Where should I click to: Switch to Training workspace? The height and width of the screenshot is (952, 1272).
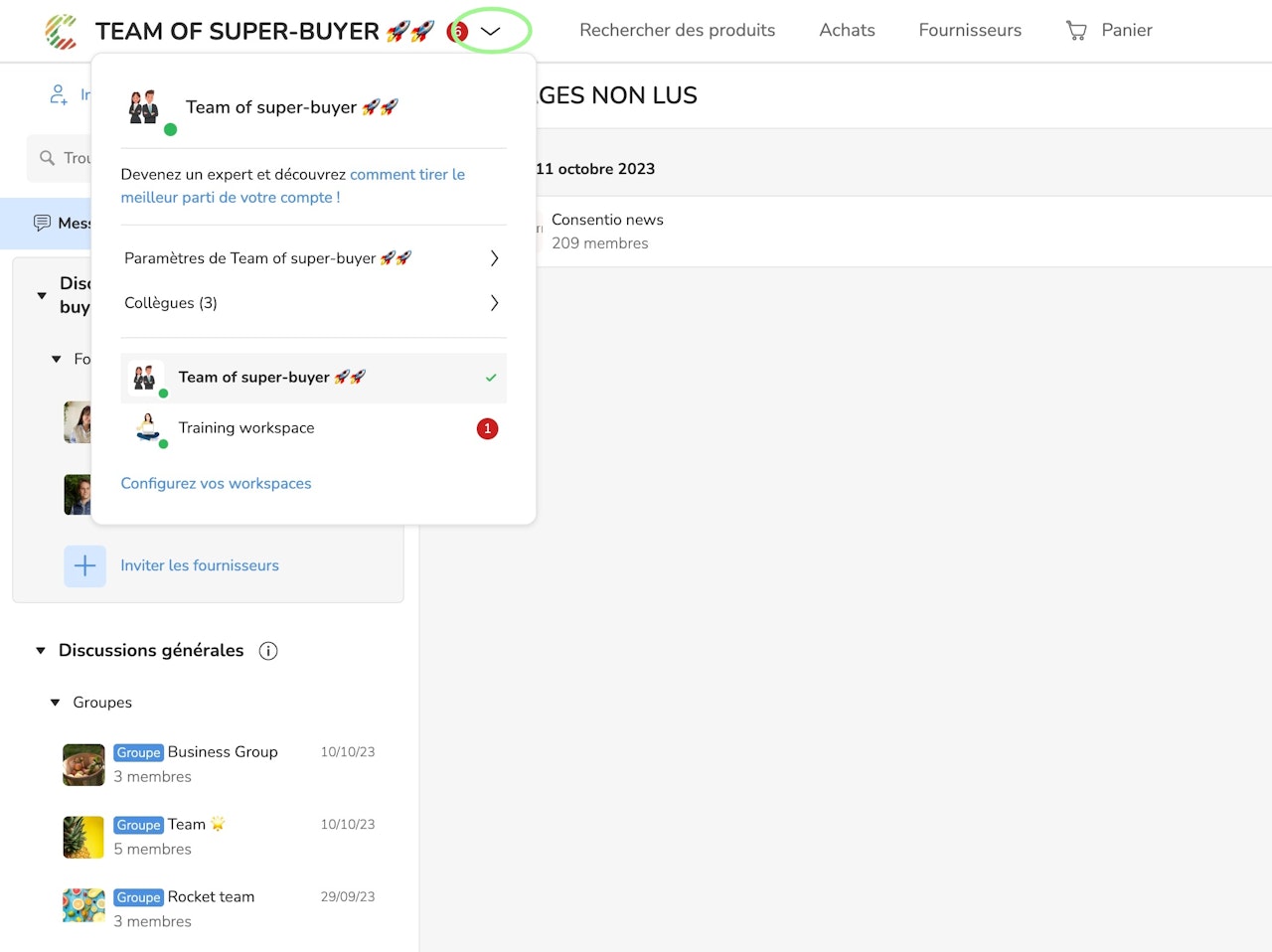(314, 428)
